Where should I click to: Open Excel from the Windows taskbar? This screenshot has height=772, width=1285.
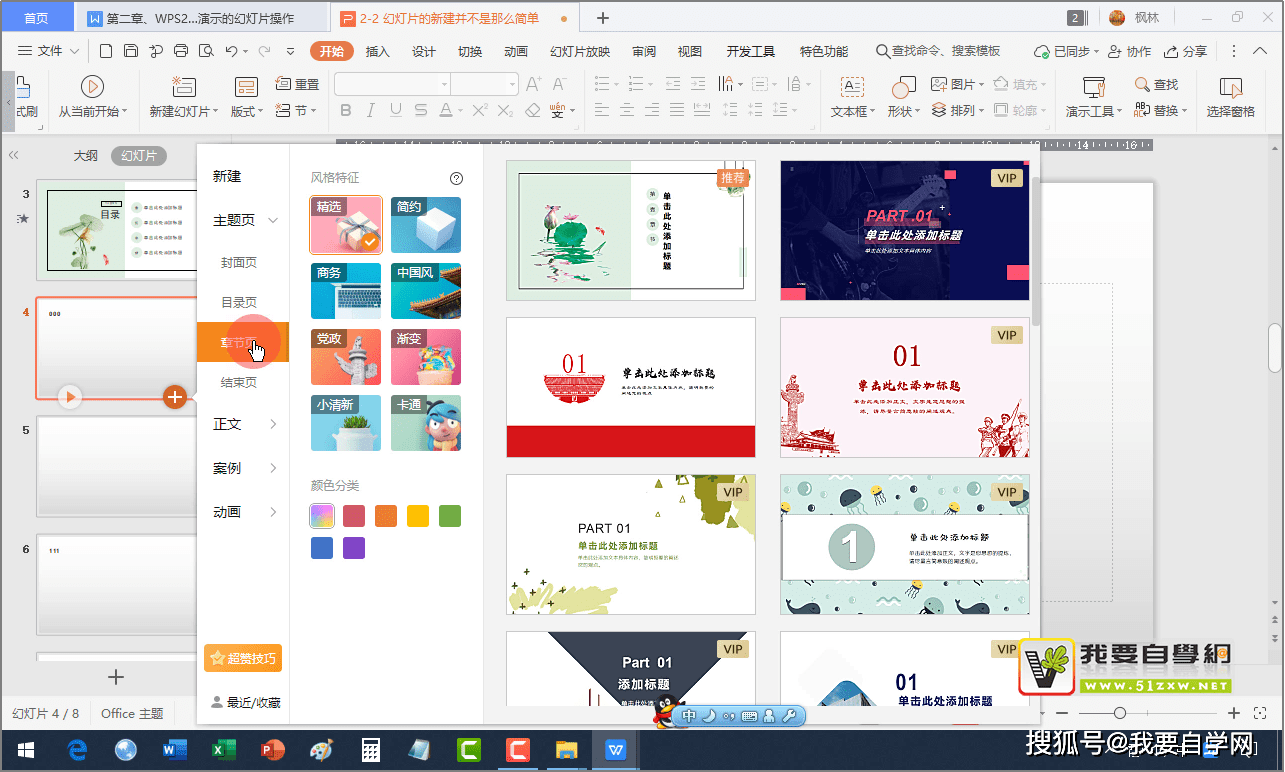(x=223, y=750)
